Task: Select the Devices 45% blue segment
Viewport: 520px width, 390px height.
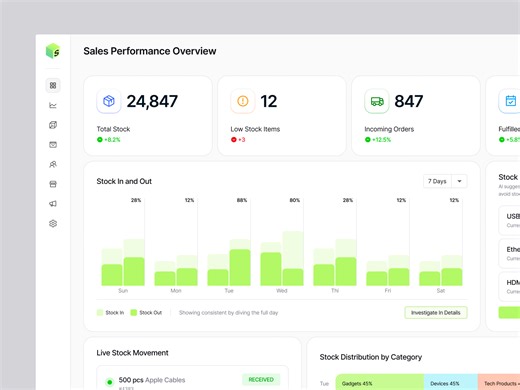Action: [451, 382]
